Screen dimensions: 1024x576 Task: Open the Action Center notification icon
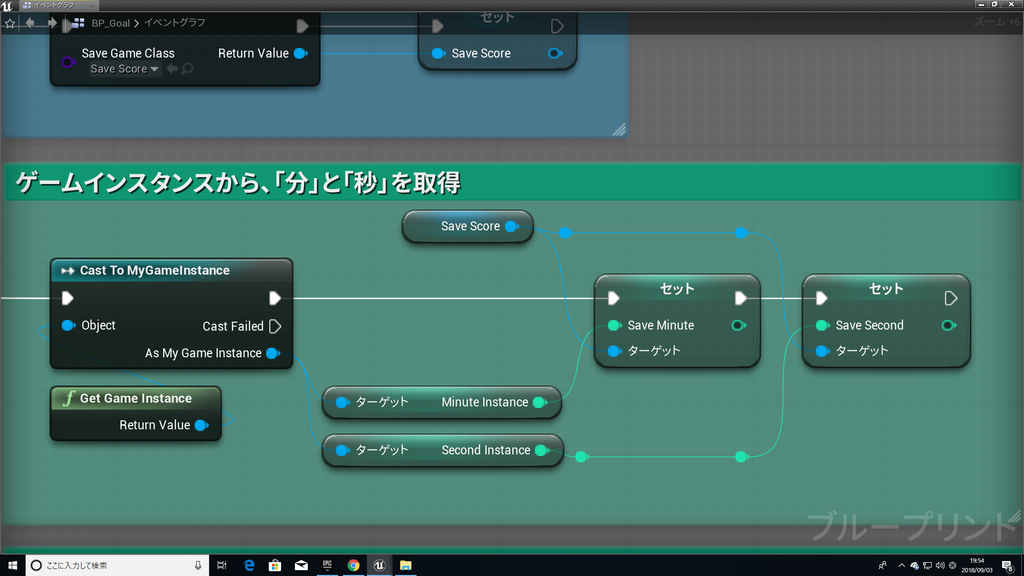1005,565
